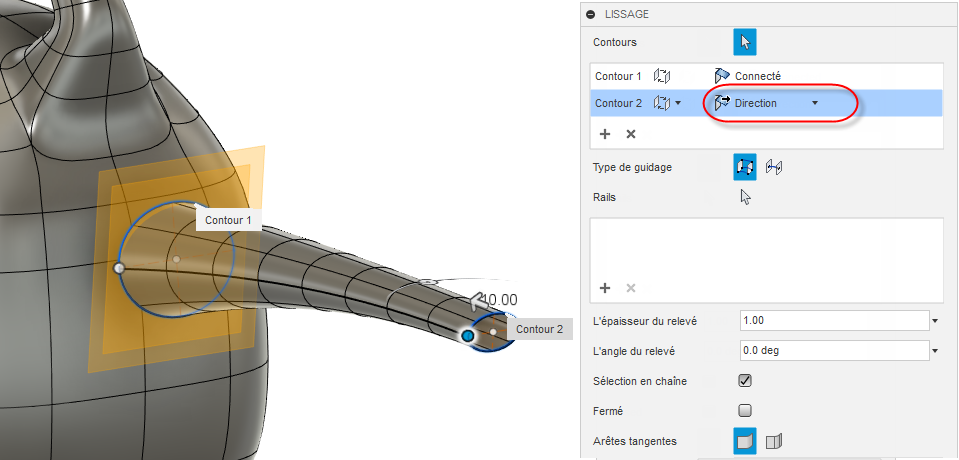Click the Direction condition icon
959x460 pixels.
tap(722, 103)
